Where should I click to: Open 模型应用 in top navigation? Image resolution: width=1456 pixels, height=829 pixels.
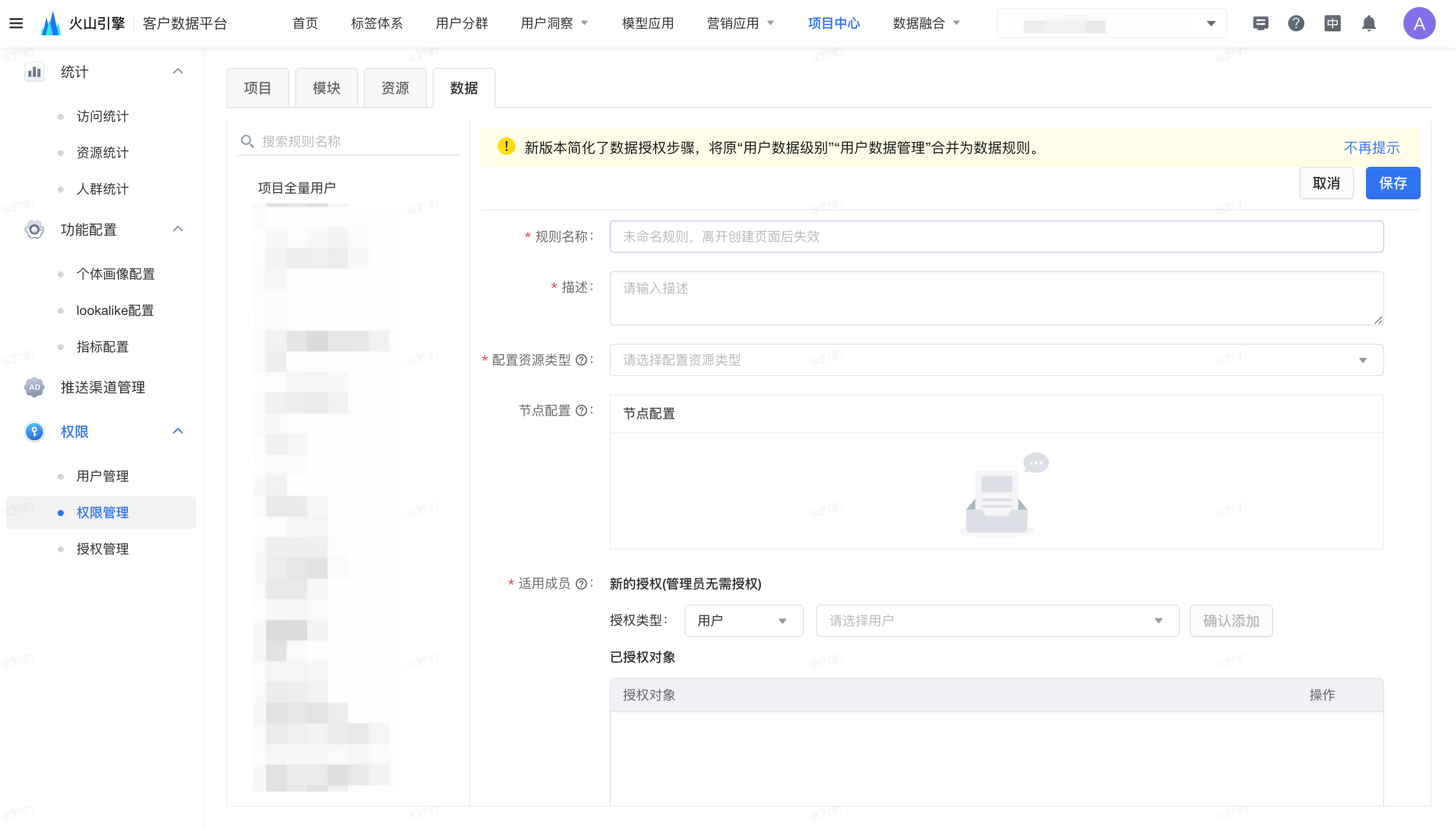(x=648, y=23)
